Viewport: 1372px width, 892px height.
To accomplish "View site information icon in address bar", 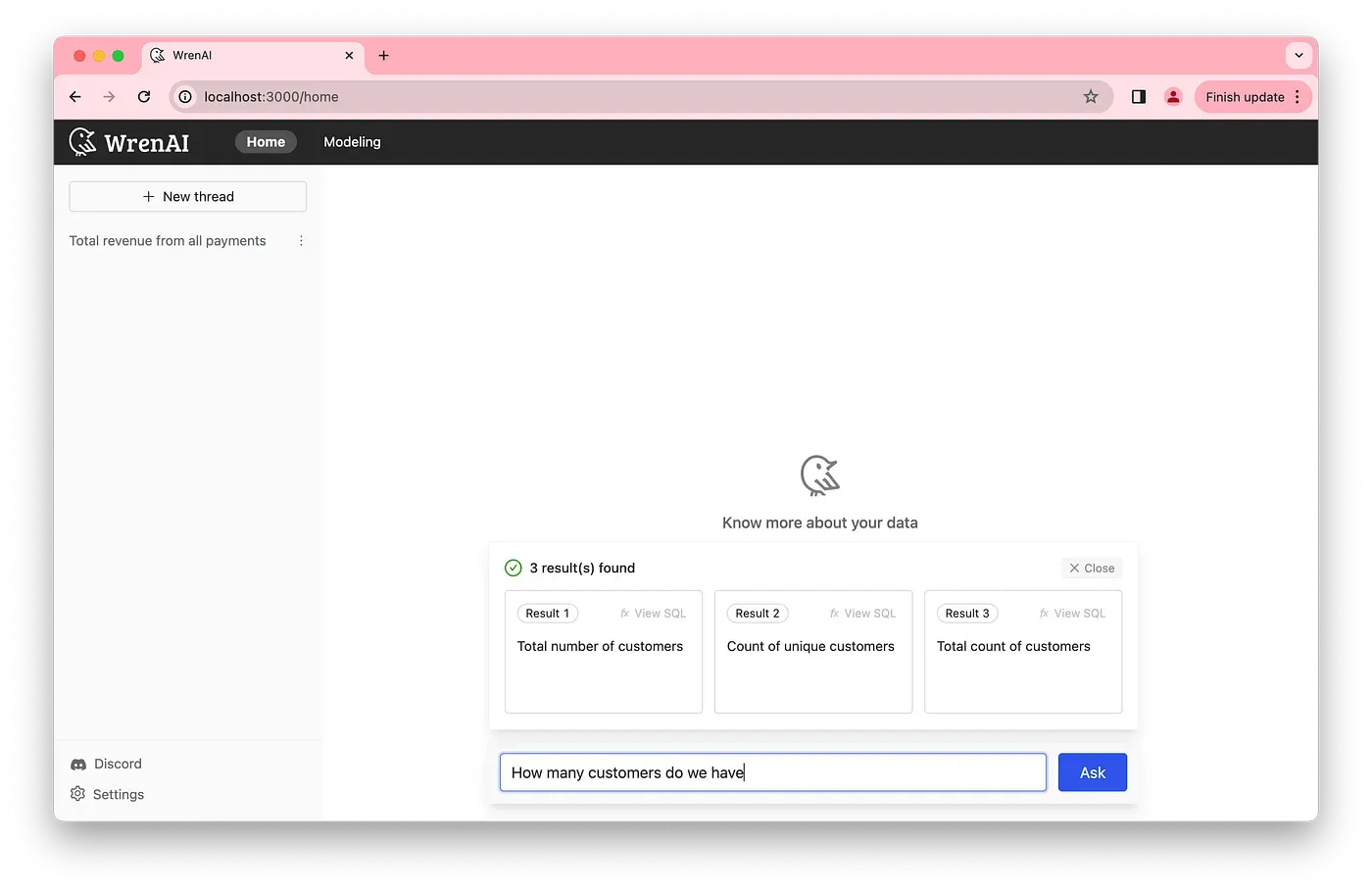I will coord(185,96).
